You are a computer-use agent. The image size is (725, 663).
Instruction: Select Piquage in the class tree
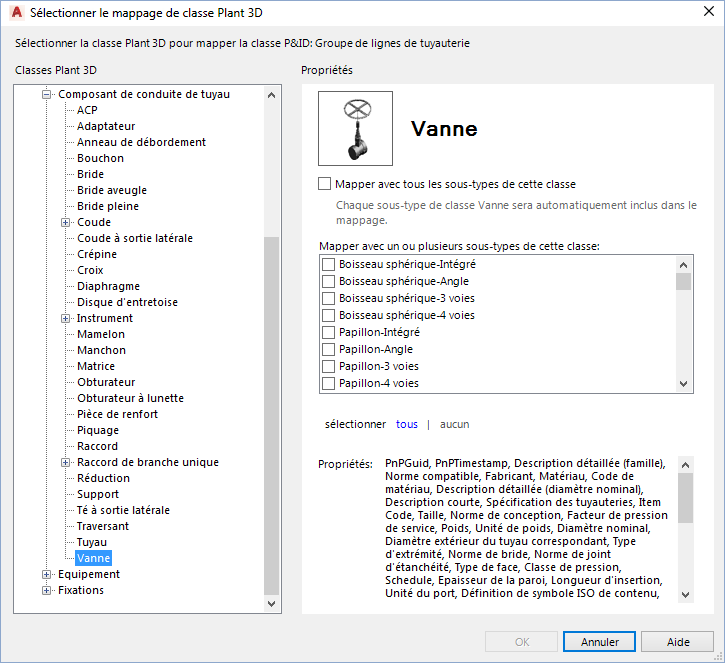(x=98, y=430)
